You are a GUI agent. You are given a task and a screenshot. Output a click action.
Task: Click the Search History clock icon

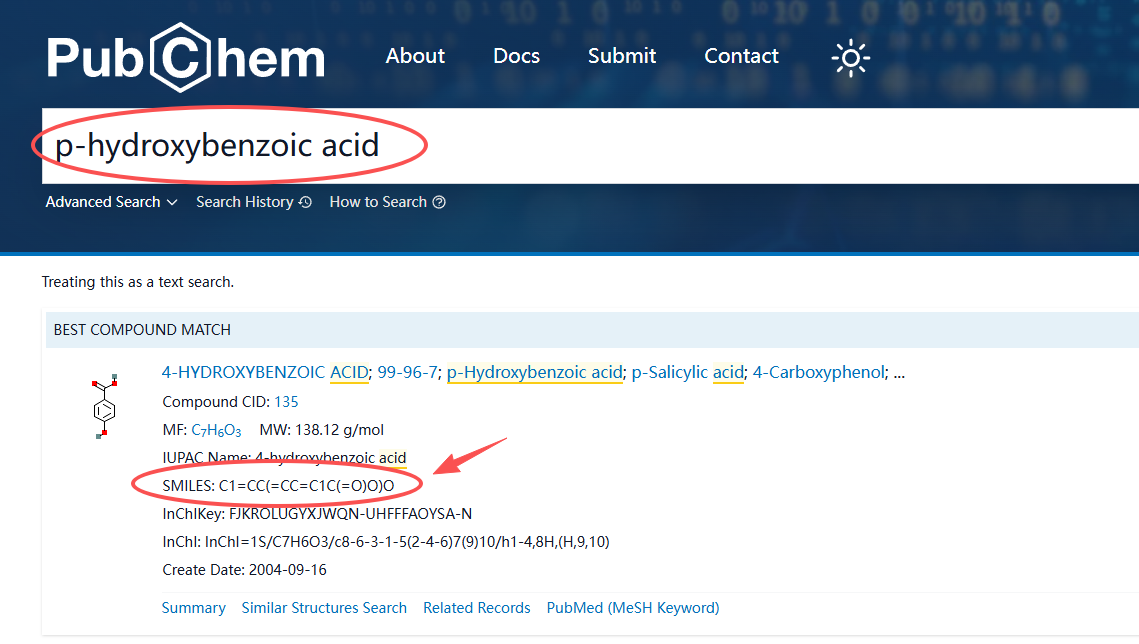point(305,202)
